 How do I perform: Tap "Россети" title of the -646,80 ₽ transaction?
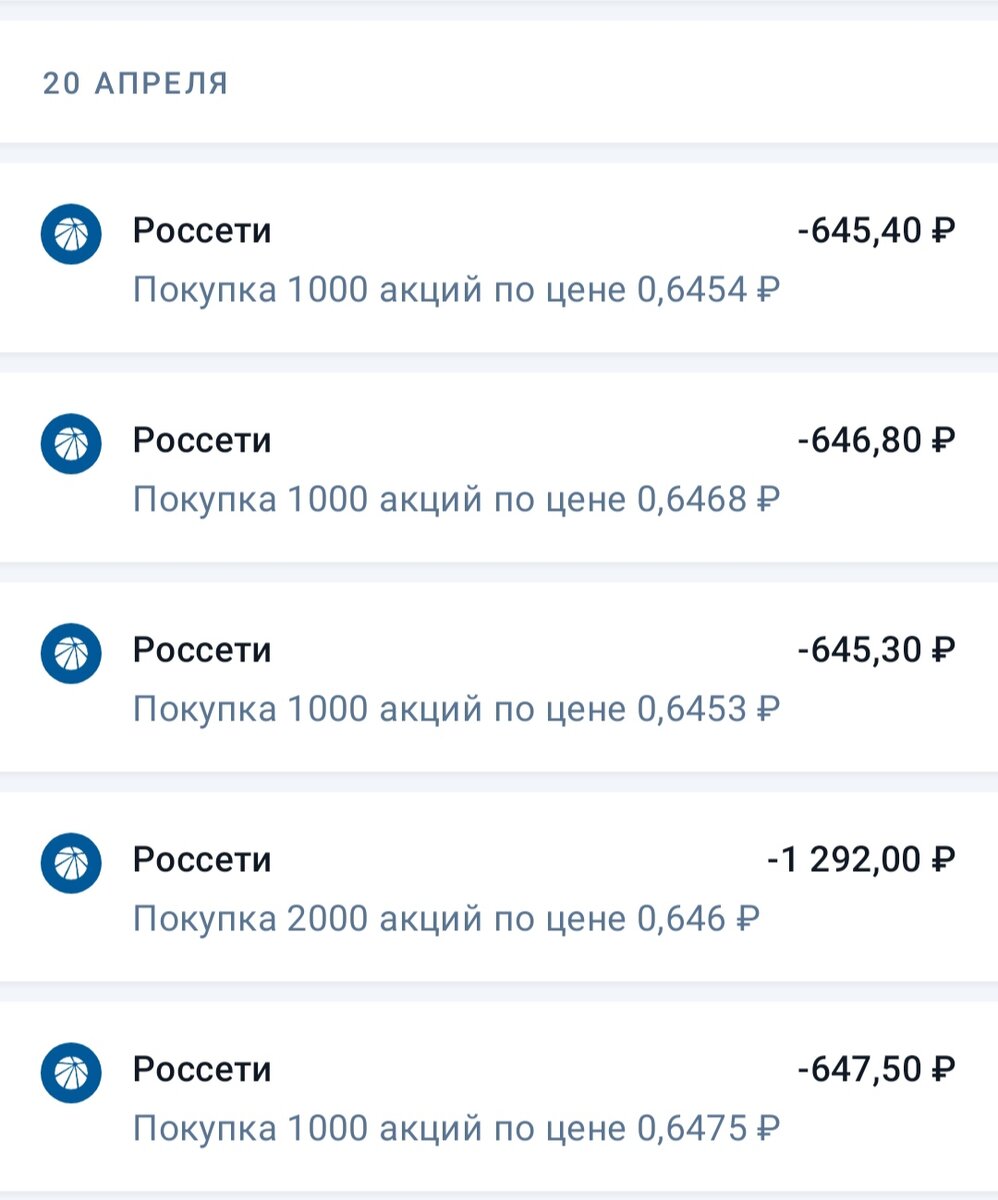coord(202,441)
